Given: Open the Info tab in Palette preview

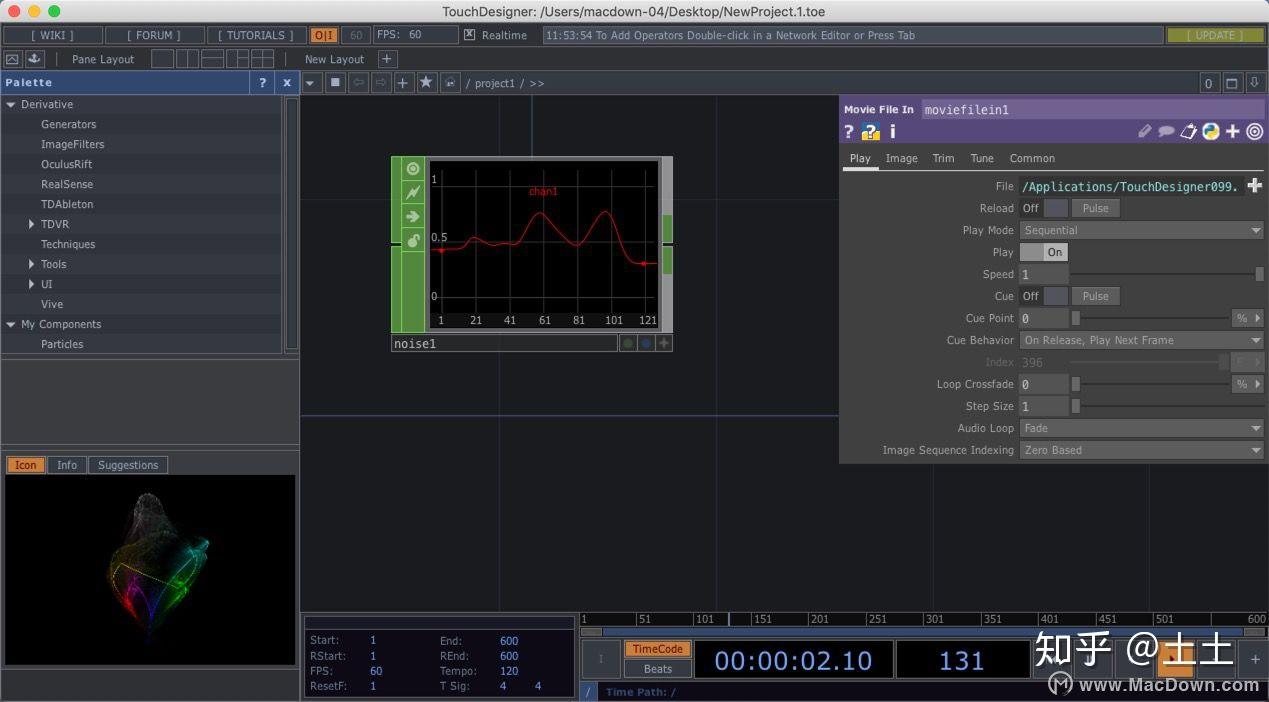Looking at the screenshot, I should pos(67,465).
